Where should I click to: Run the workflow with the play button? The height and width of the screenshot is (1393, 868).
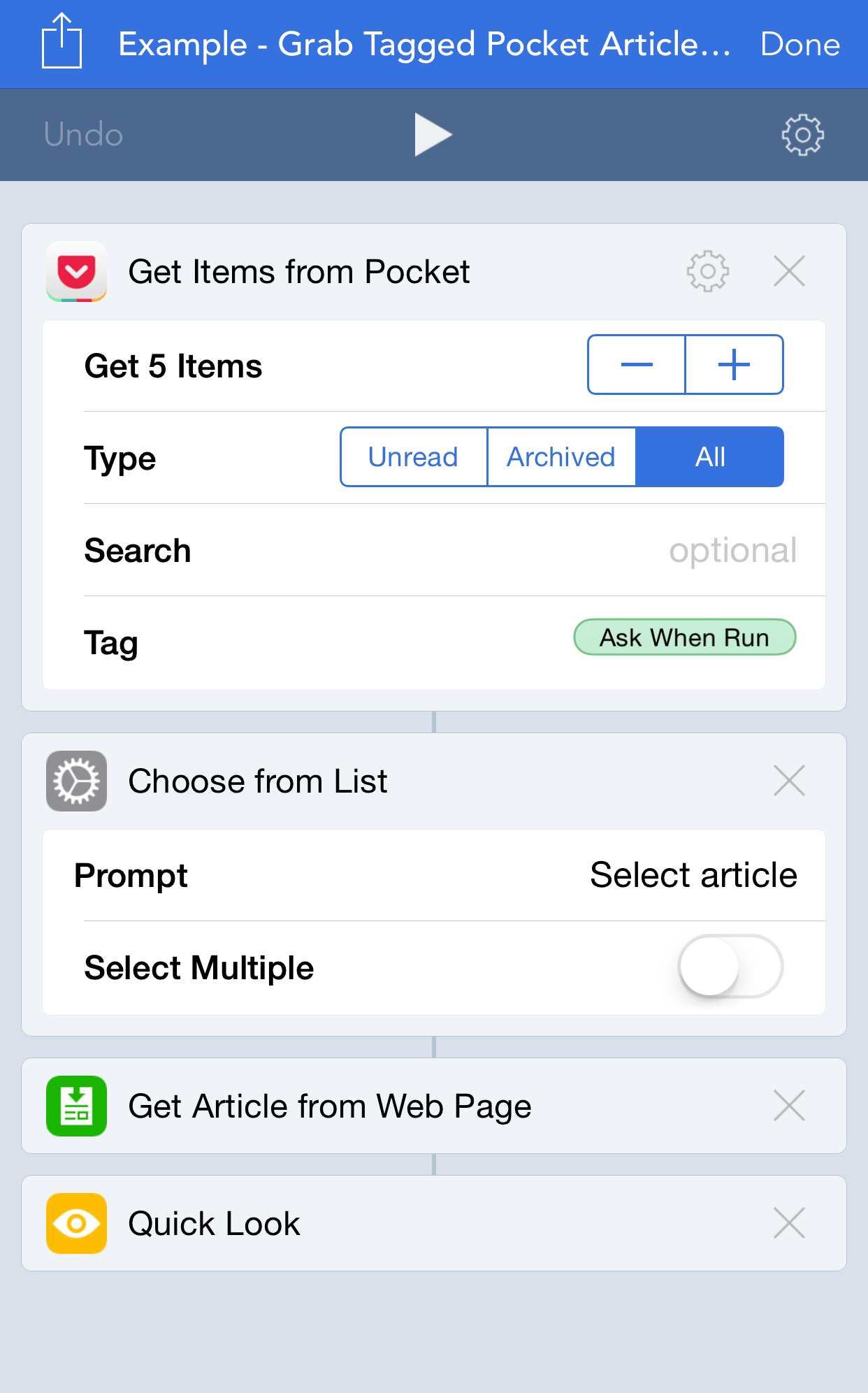coord(433,134)
